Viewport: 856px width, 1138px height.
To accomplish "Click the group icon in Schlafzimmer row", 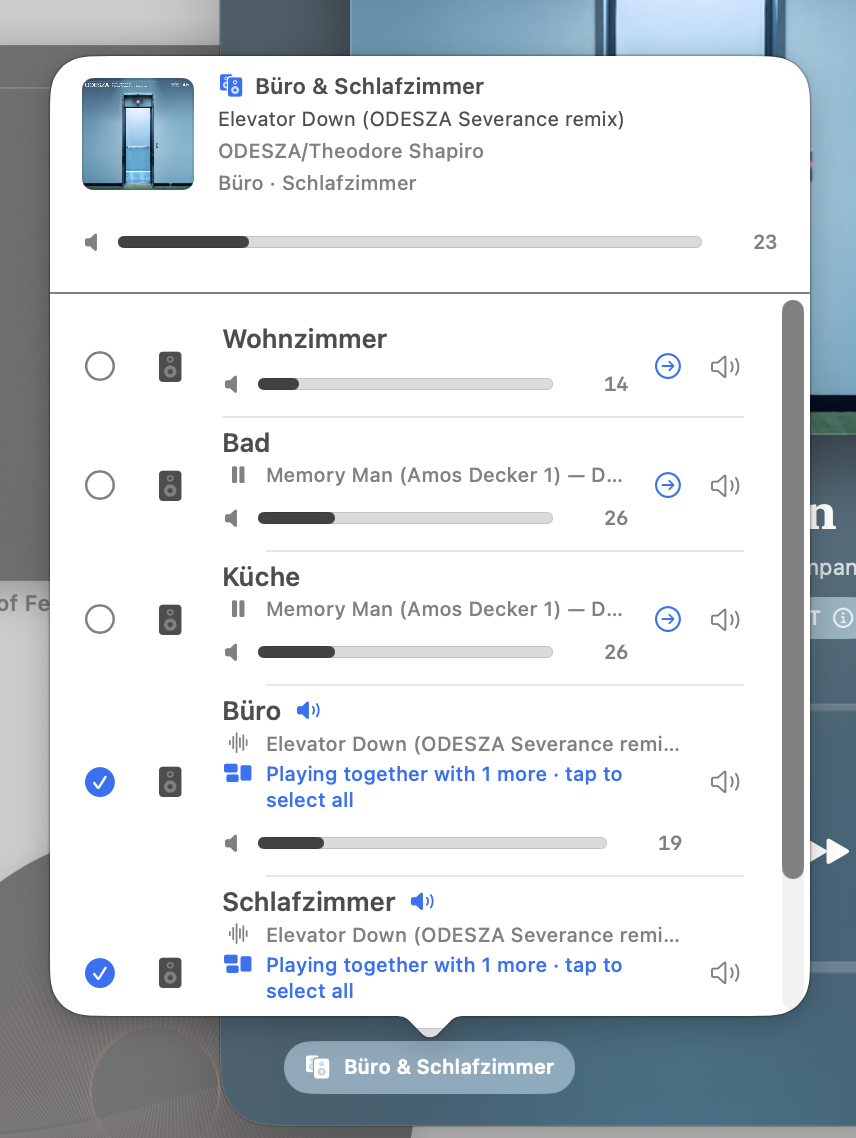I will (238, 965).
